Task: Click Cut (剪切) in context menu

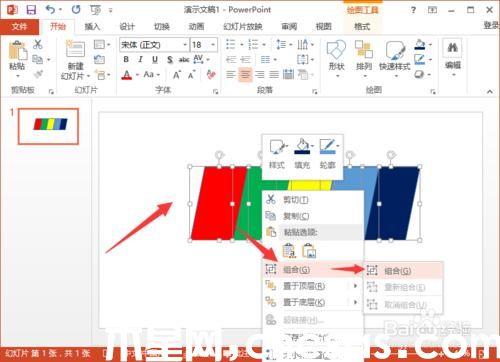Action: click(313, 200)
